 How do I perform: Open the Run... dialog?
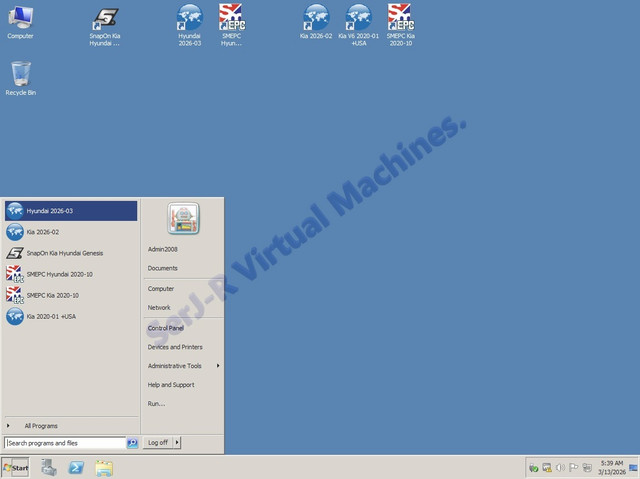tap(156, 404)
